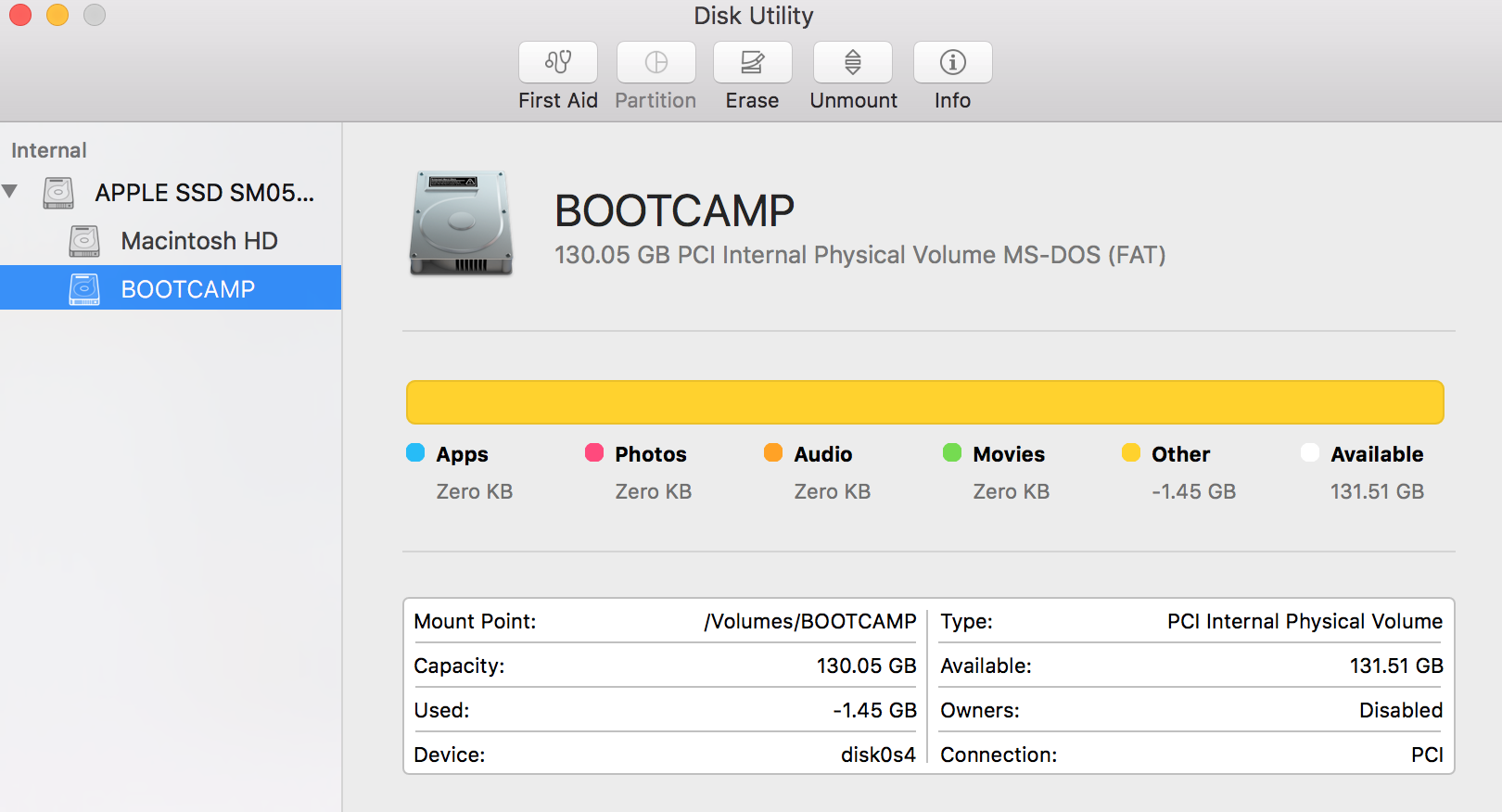Collapse the APPLE SSD disclosure triangle

10,192
